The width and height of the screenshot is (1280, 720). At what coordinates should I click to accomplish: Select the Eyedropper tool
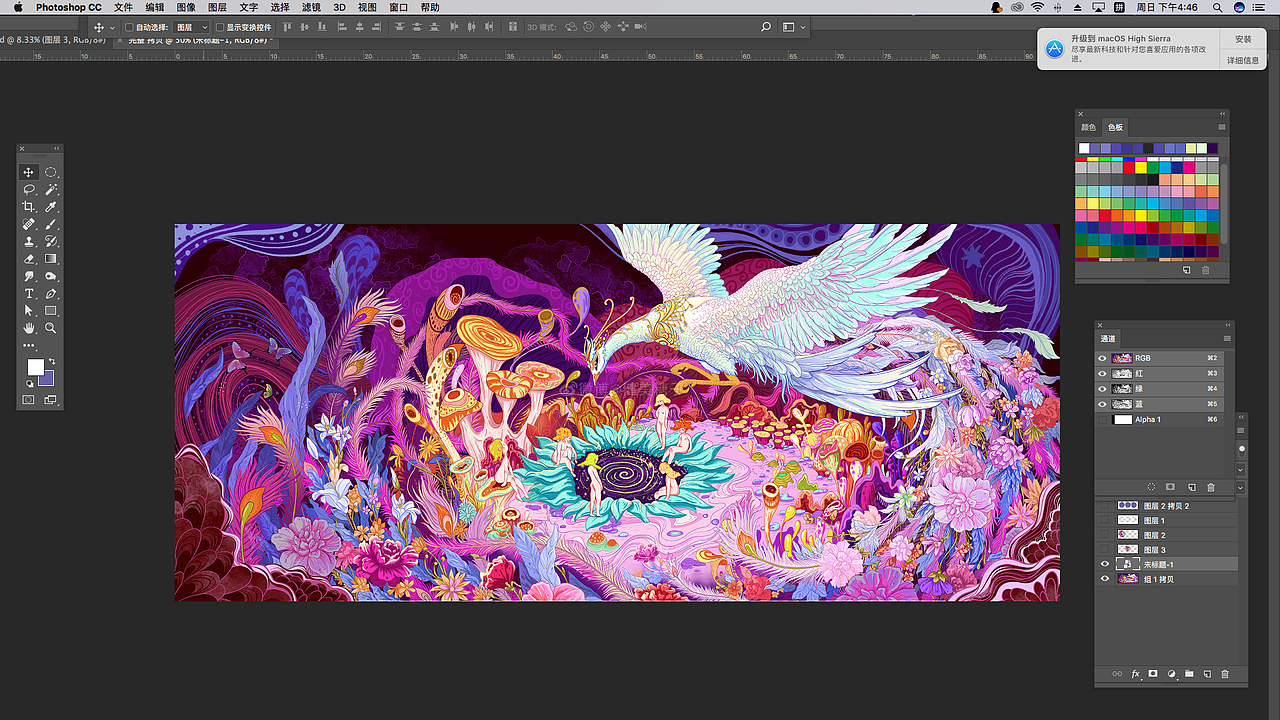coord(51,207)
